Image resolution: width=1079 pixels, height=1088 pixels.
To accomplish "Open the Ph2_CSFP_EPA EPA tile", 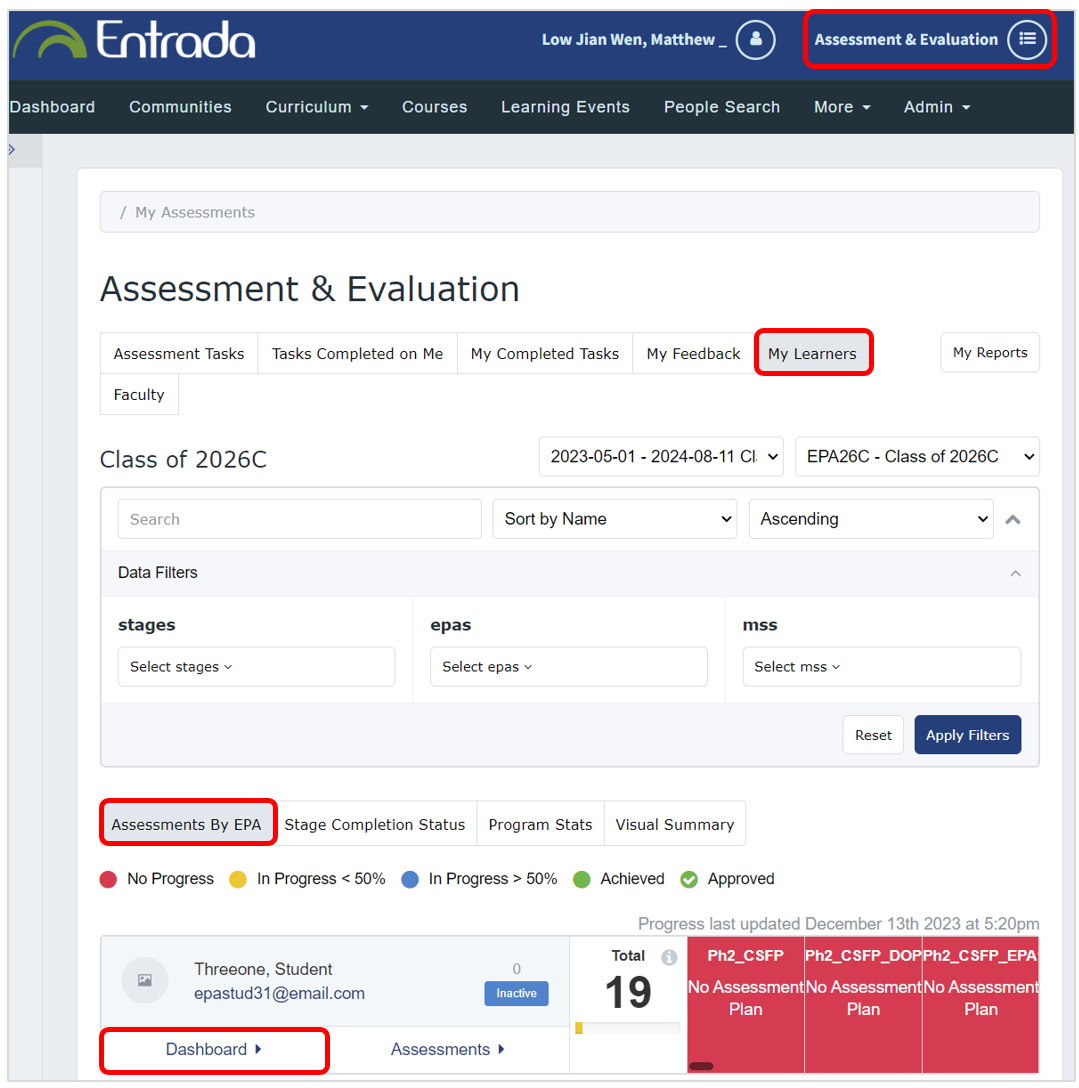I will (980, 1005).
